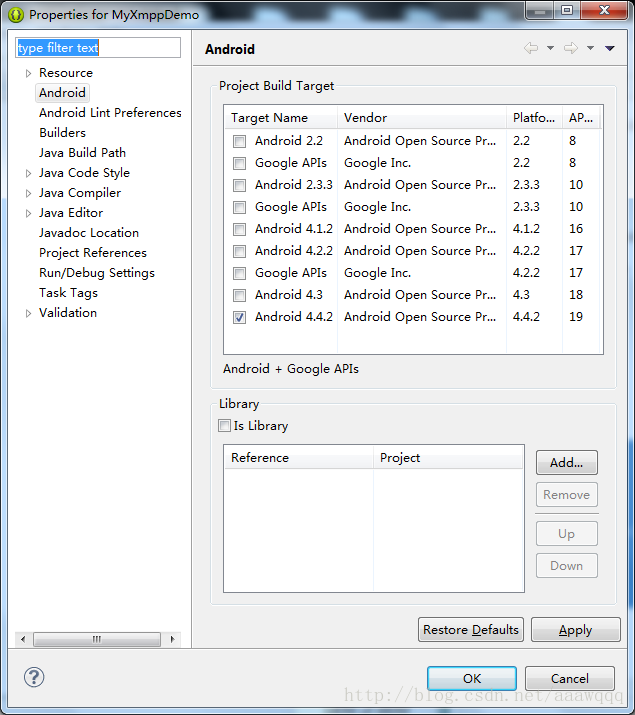
Task: Expand the Validation tree node
Action: coord(28,313)
